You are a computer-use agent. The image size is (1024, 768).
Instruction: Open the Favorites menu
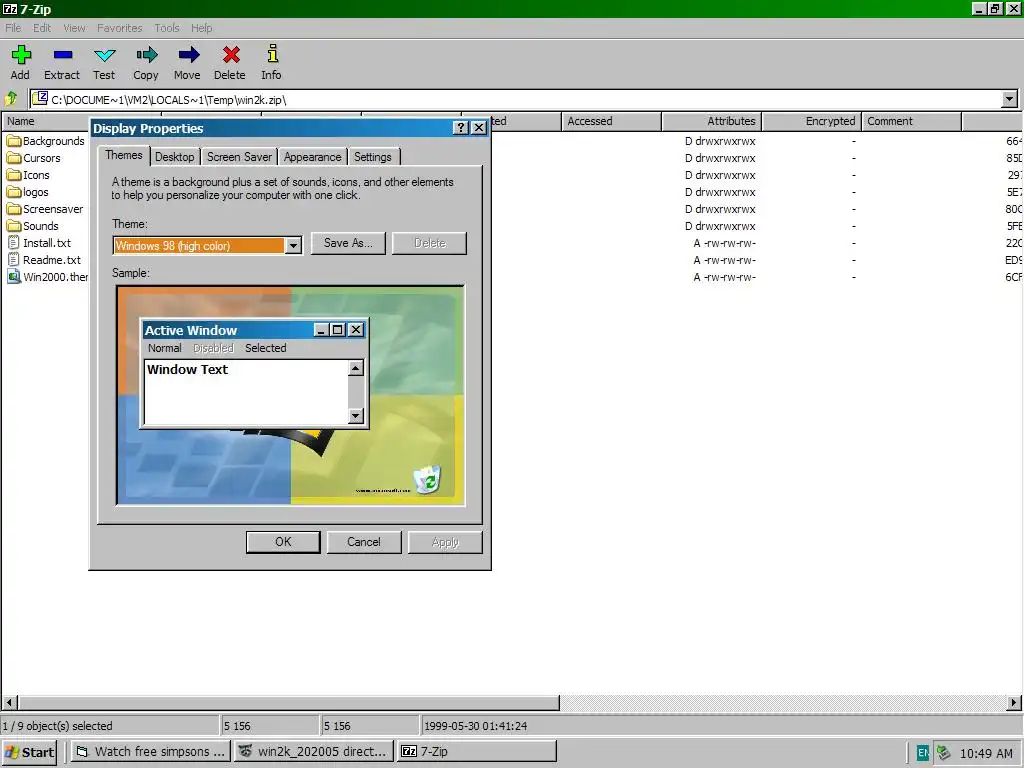(120, 27)
